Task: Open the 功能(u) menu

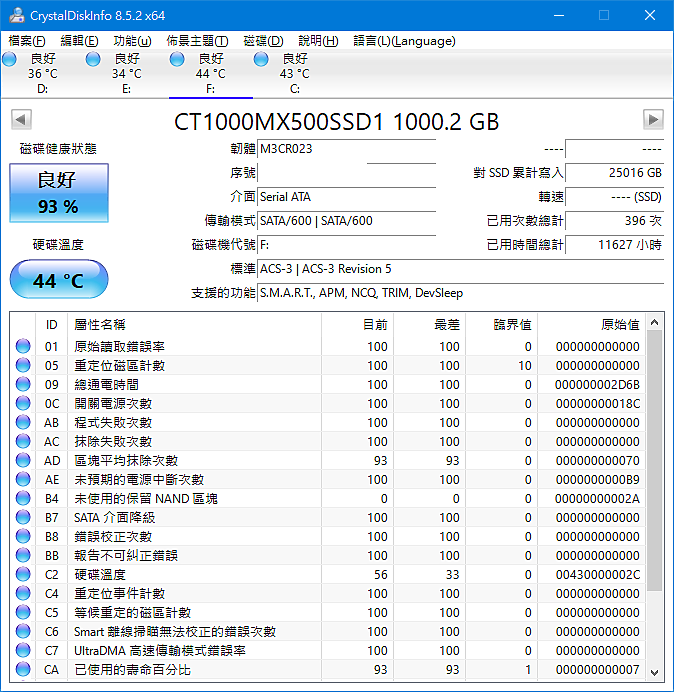Action: [x=132, y=41]
